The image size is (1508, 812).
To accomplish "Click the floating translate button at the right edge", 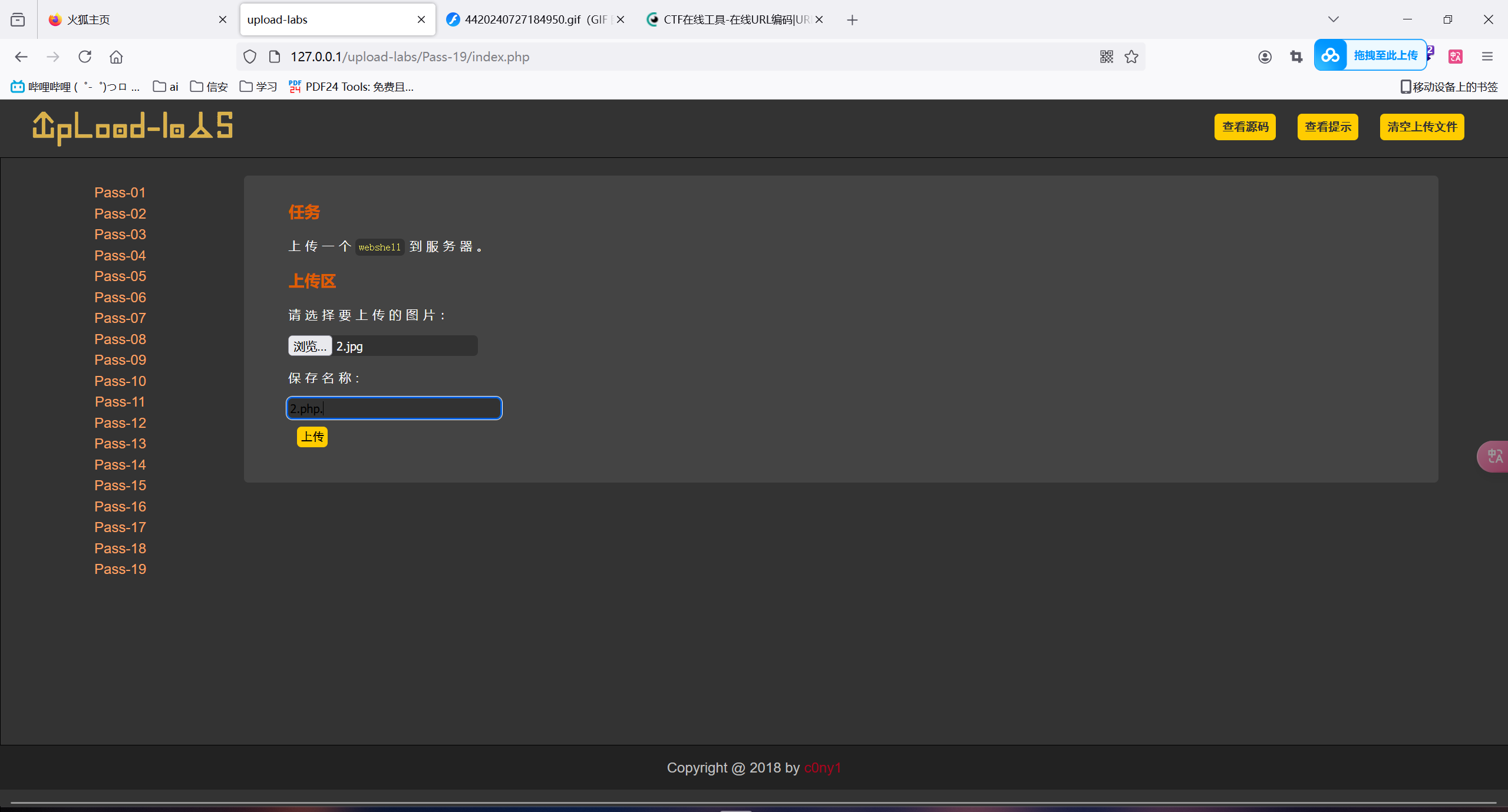I will pyautogui.click(x=1494, y=456).
